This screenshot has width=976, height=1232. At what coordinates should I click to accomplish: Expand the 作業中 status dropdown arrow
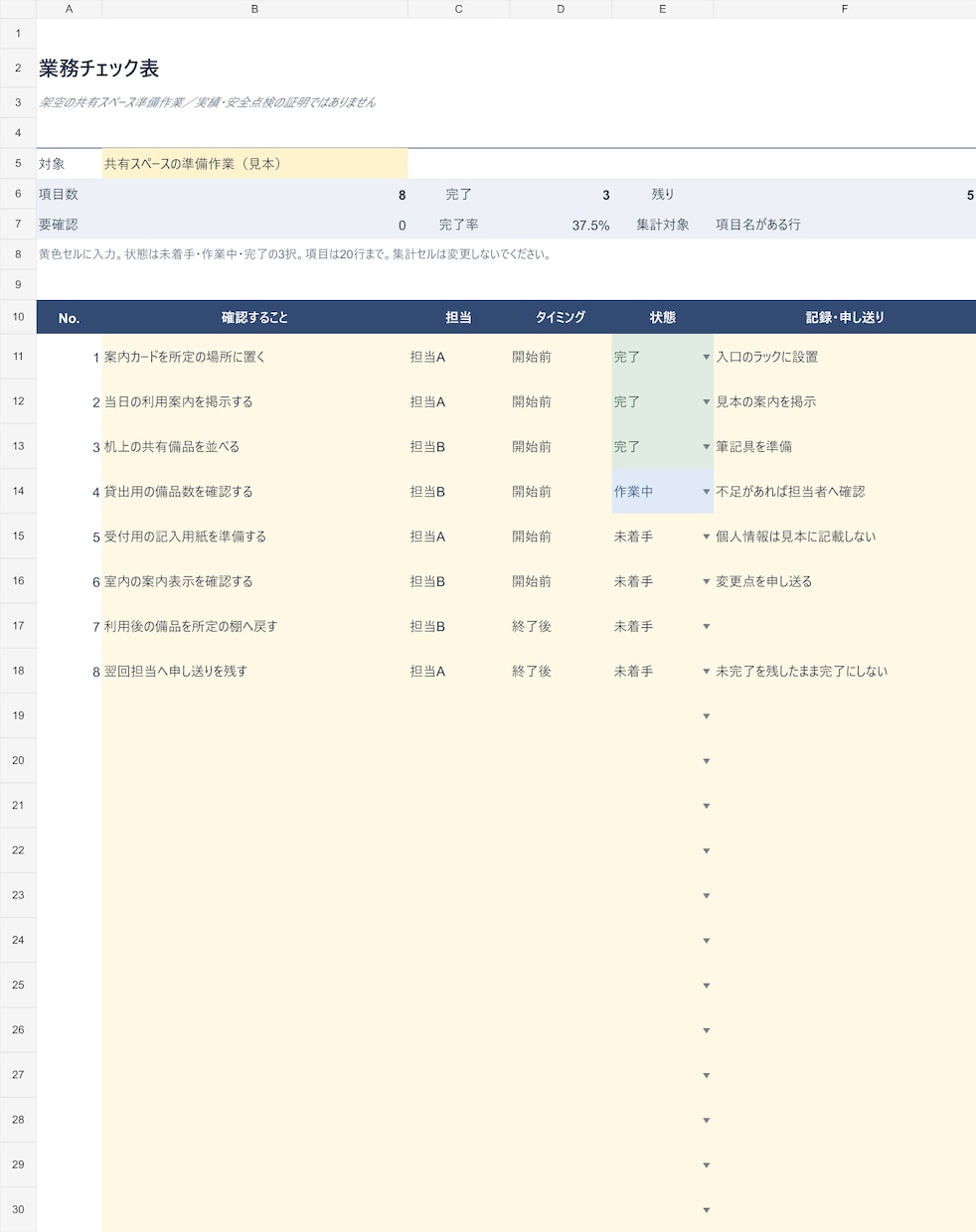[707, 492]
